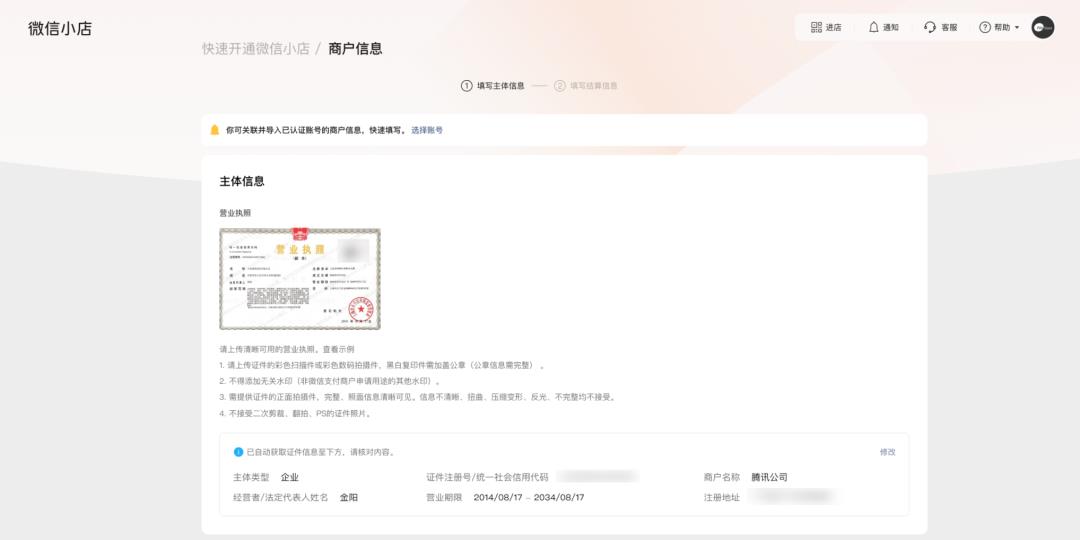The width and height of the screenshot is (1080, 540).
Task: Click 查看示例 link
Action: [338, 350]
